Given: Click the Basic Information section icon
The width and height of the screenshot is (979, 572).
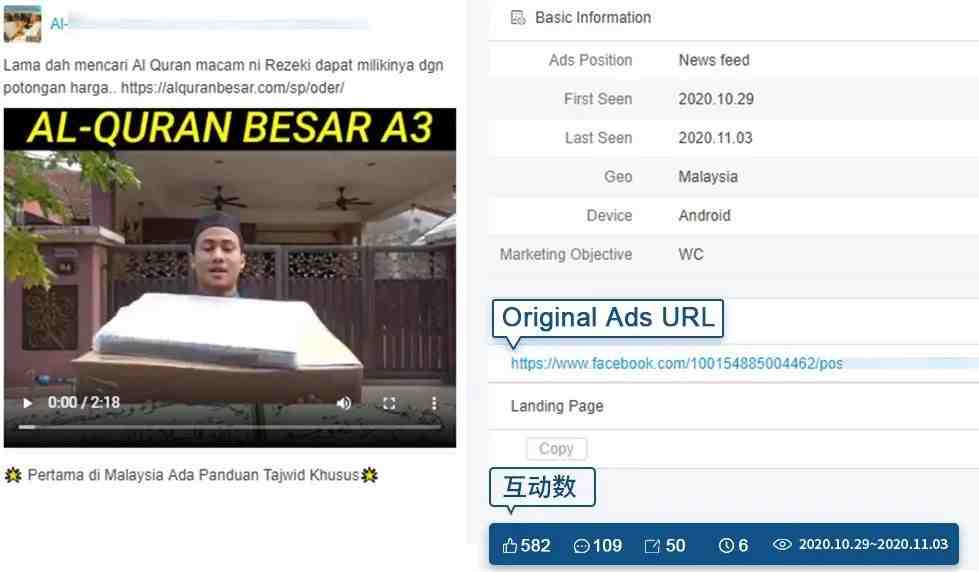Looking at the screenshot, I should click(518, 17).
